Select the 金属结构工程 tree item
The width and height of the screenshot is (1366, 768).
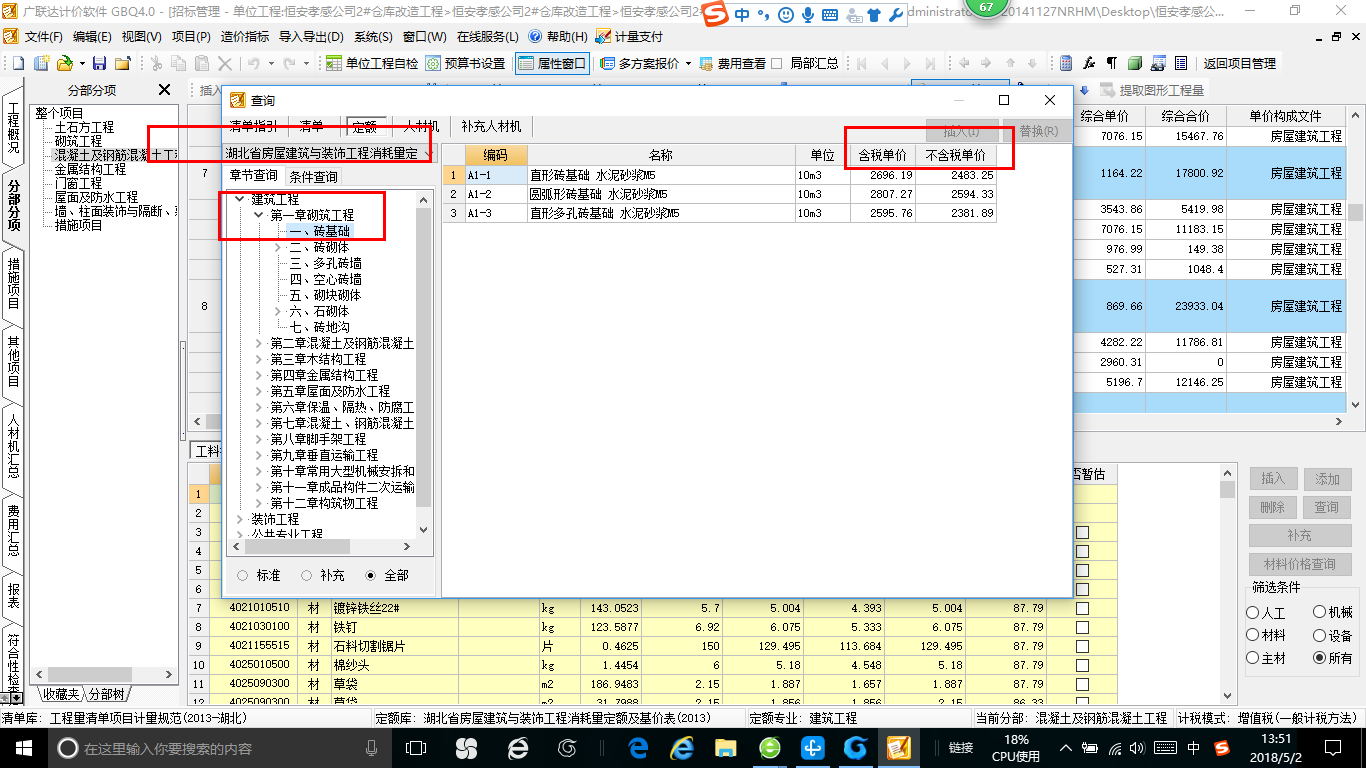(x=91, y=169)
